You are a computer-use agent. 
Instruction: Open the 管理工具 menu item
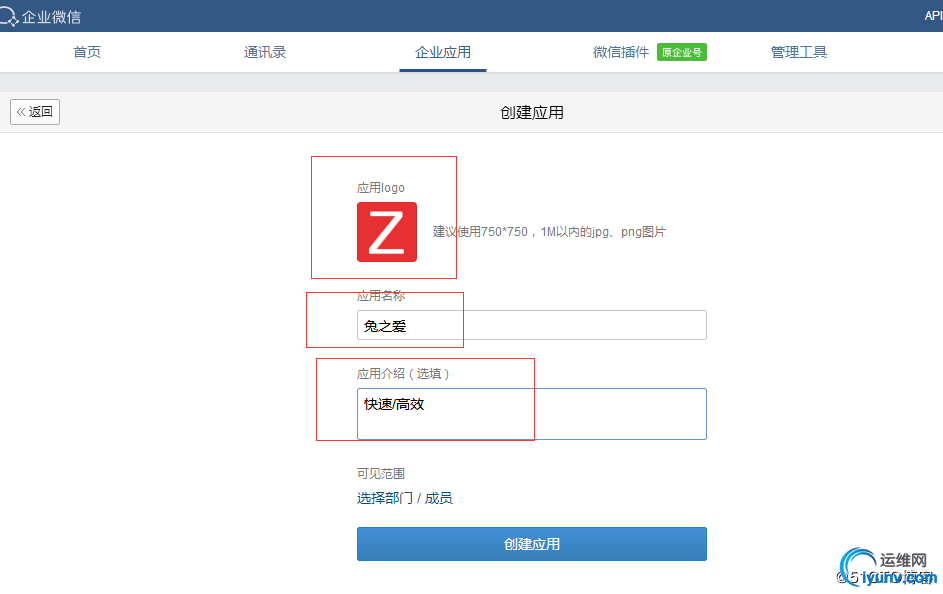click(799, 51)
